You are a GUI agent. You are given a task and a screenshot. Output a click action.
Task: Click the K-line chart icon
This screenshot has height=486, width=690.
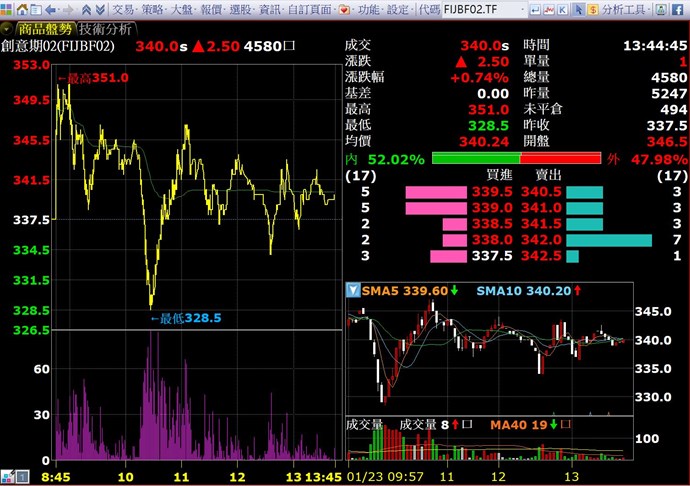tap(564, 9)
